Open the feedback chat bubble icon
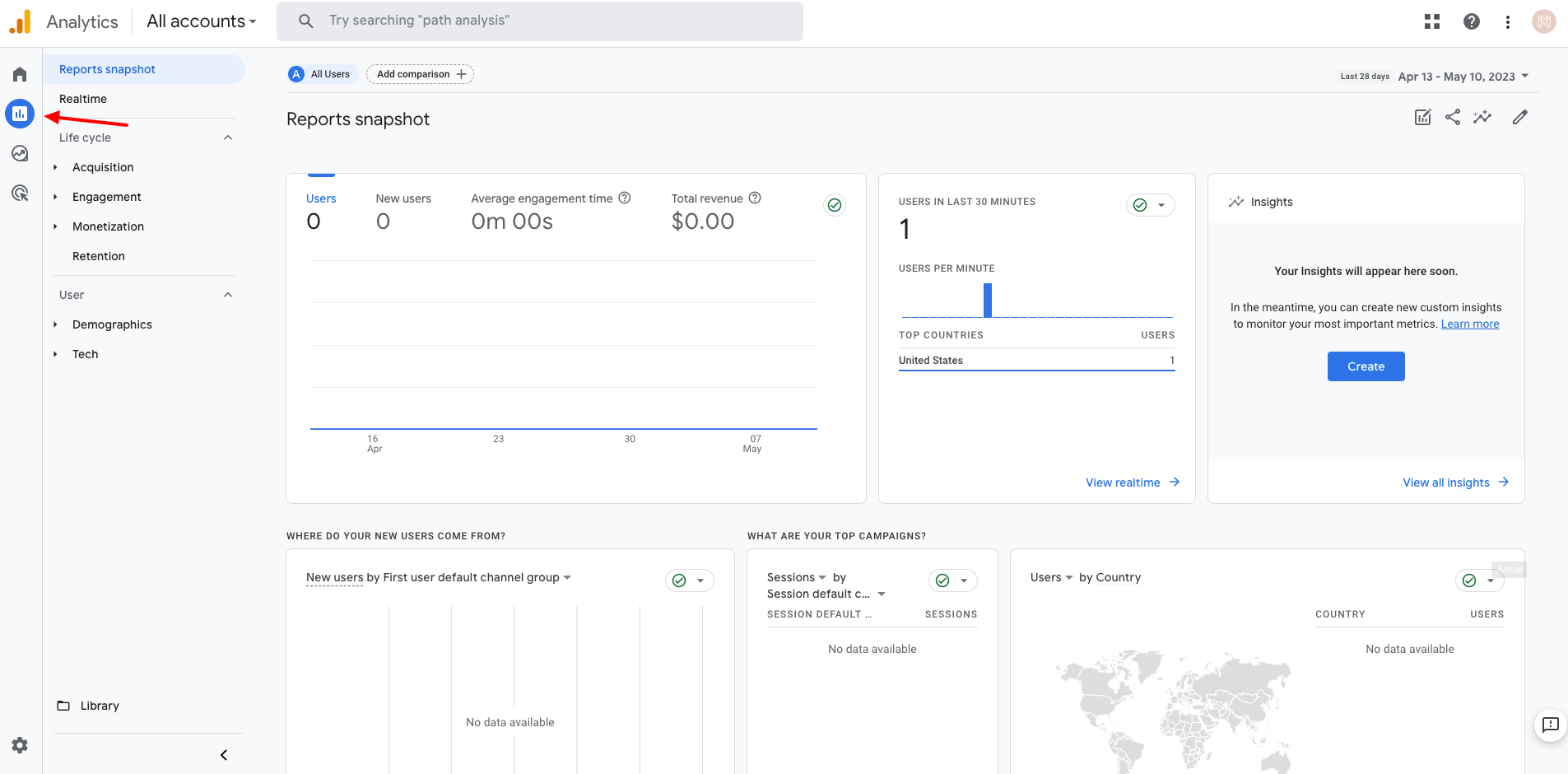Viewport: 1568px width, 774px height. 1551,725
